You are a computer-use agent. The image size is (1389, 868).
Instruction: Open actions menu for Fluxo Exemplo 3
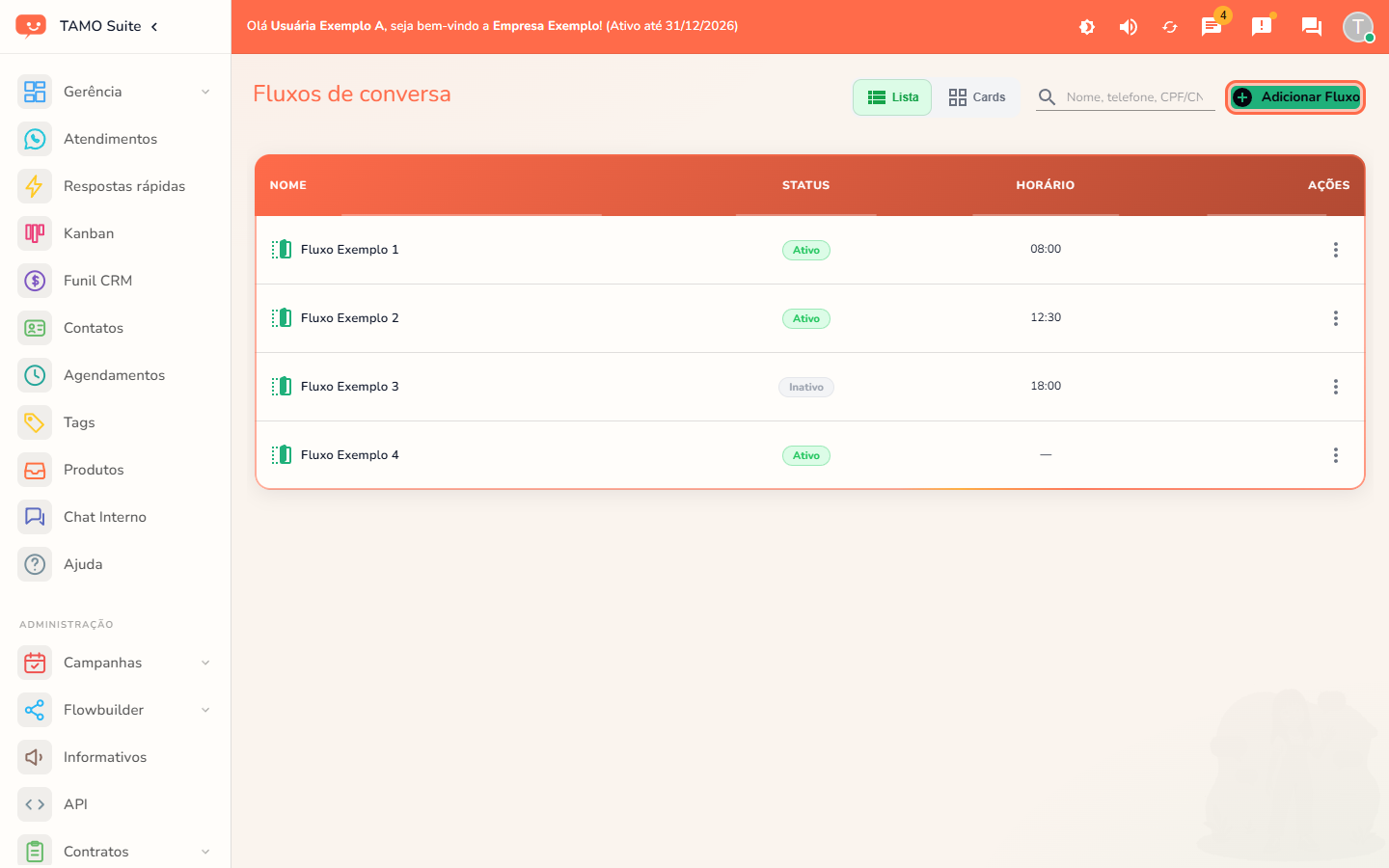[x=1336, y=387]
